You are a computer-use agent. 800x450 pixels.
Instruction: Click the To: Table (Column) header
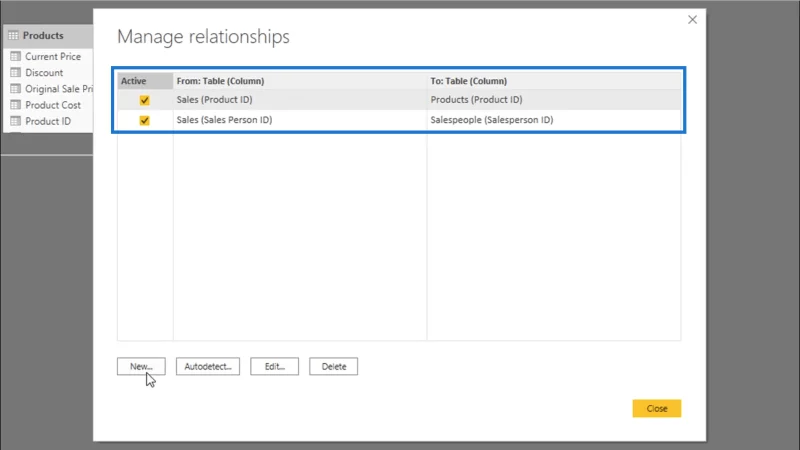554,81
